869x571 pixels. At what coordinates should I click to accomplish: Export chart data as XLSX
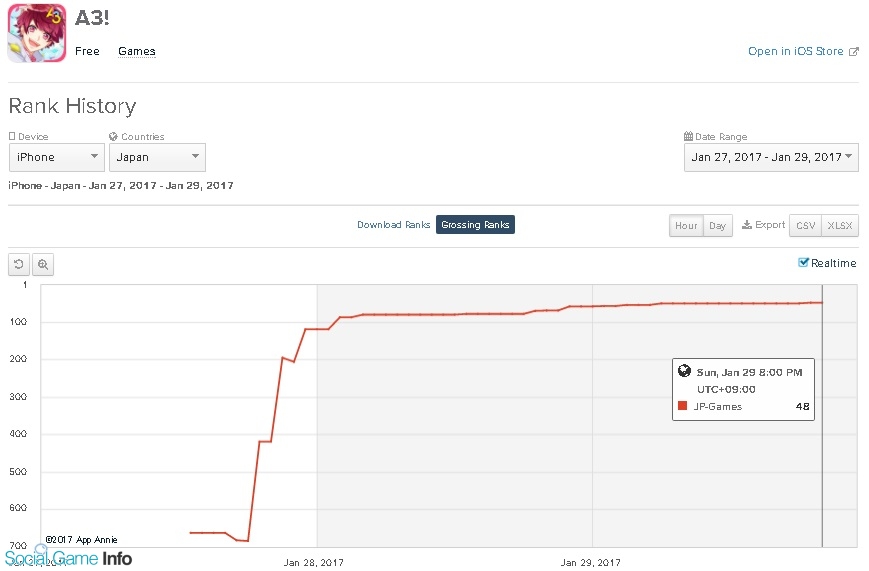(840, 226)
